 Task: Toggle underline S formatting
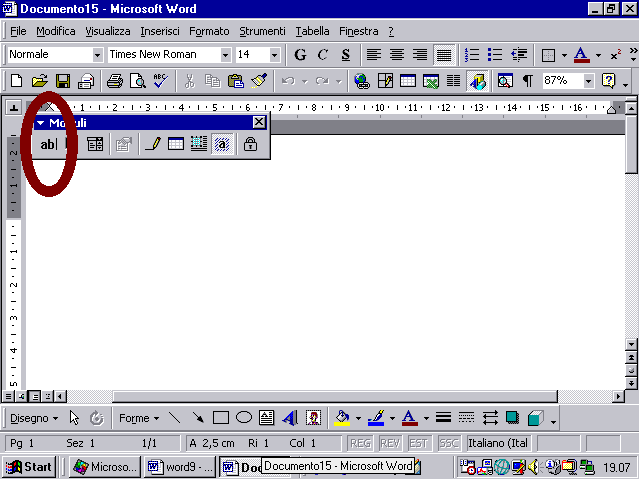tap(346, 55)
